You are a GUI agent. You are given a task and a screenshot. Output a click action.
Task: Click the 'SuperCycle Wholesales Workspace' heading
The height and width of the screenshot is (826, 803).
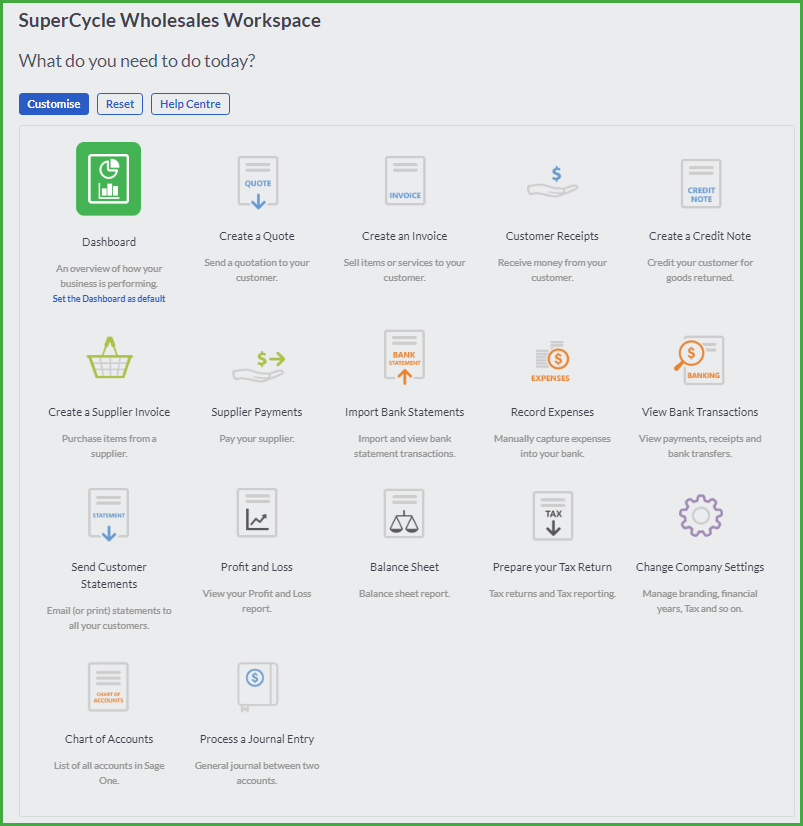[170, 21]
